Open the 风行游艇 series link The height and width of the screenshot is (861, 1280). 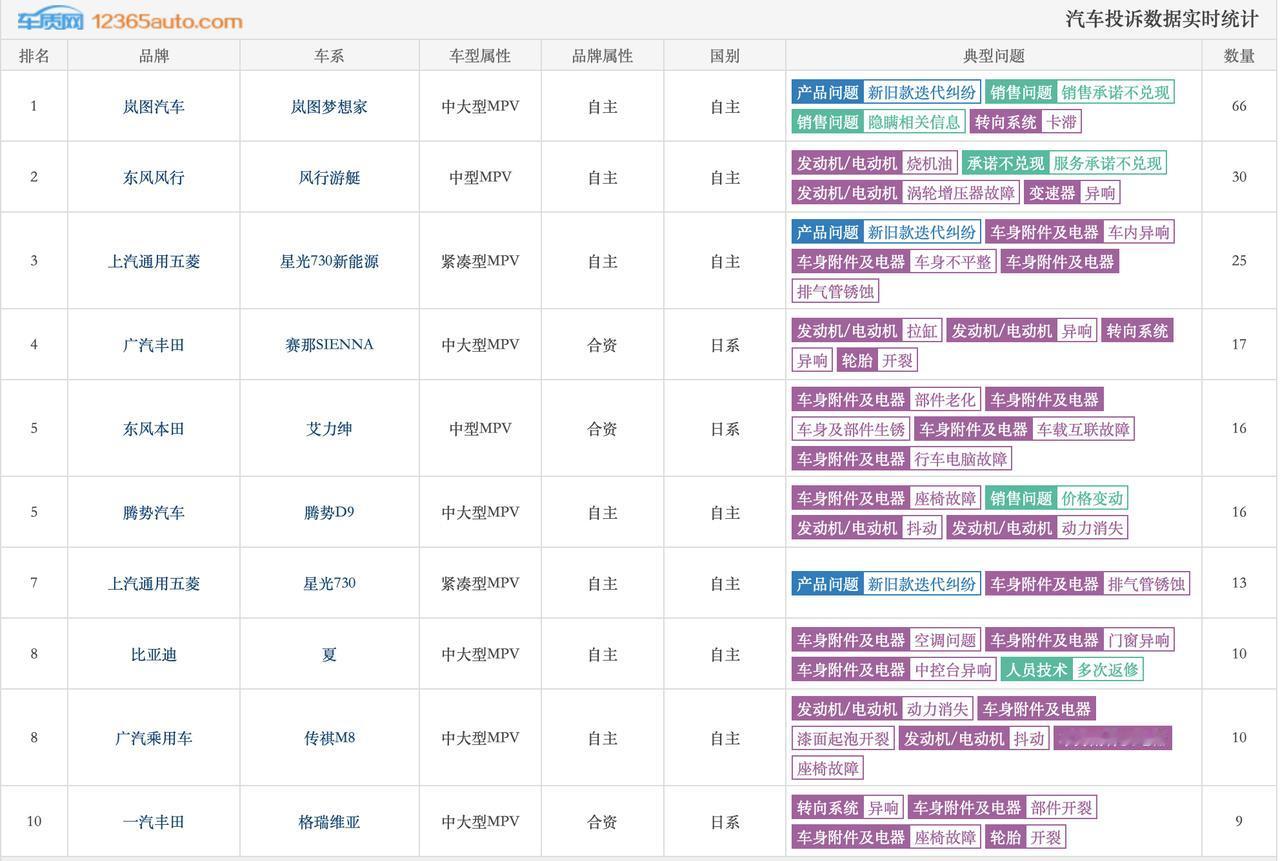[329, 177]
